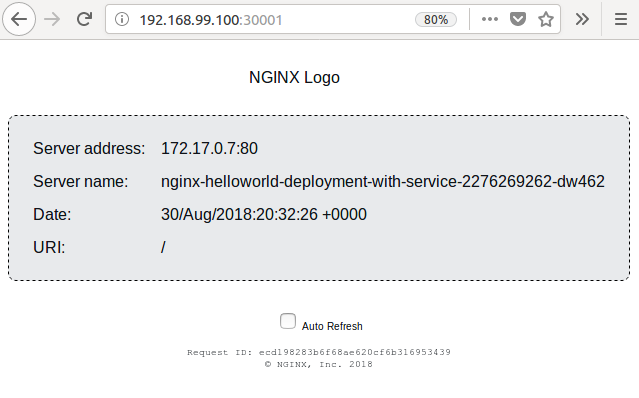Click the "Server address:" label
This screenshot has height=398, width=639.
89,148
